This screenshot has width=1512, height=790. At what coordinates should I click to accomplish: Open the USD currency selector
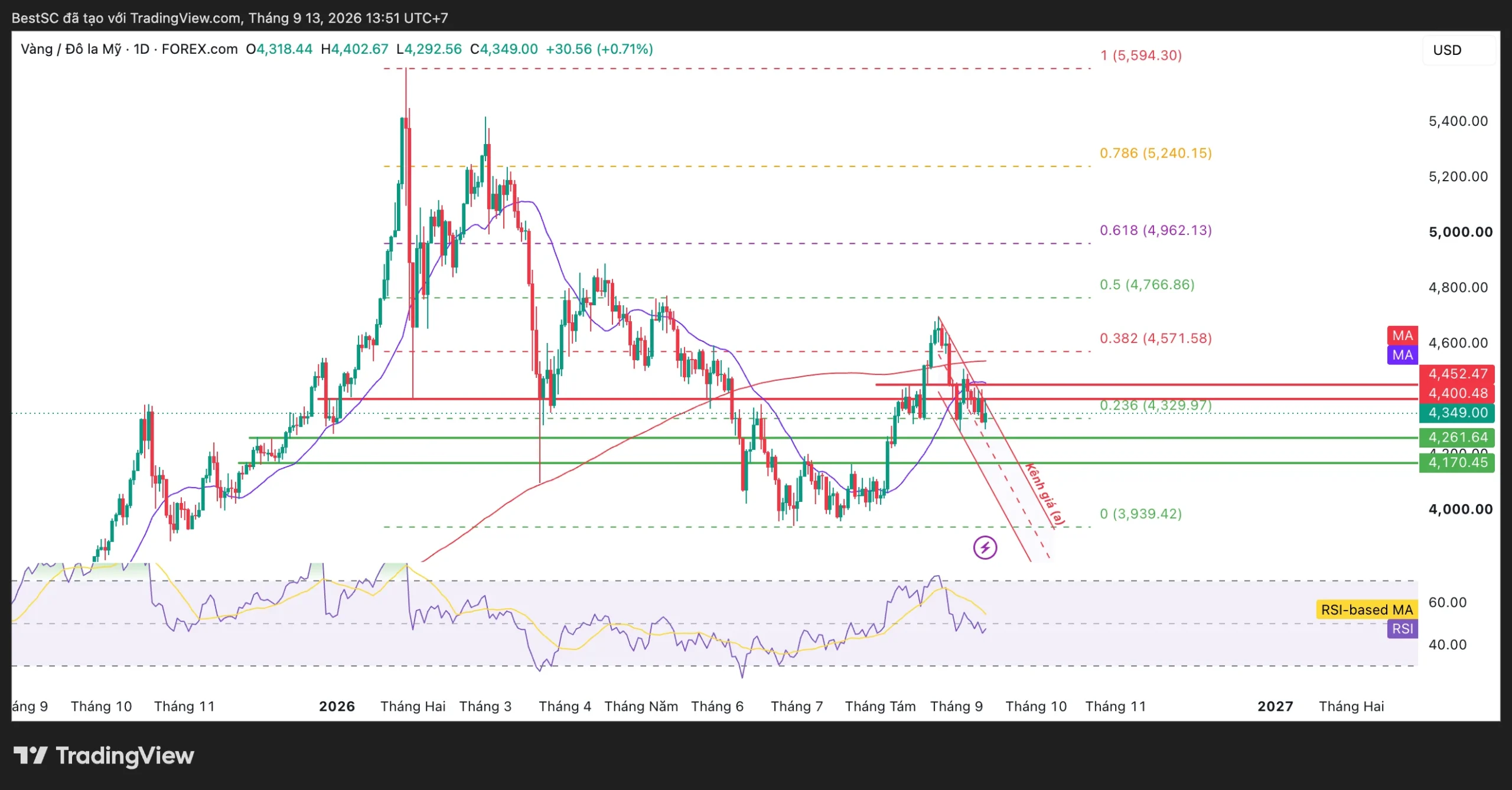[1459, 50]
